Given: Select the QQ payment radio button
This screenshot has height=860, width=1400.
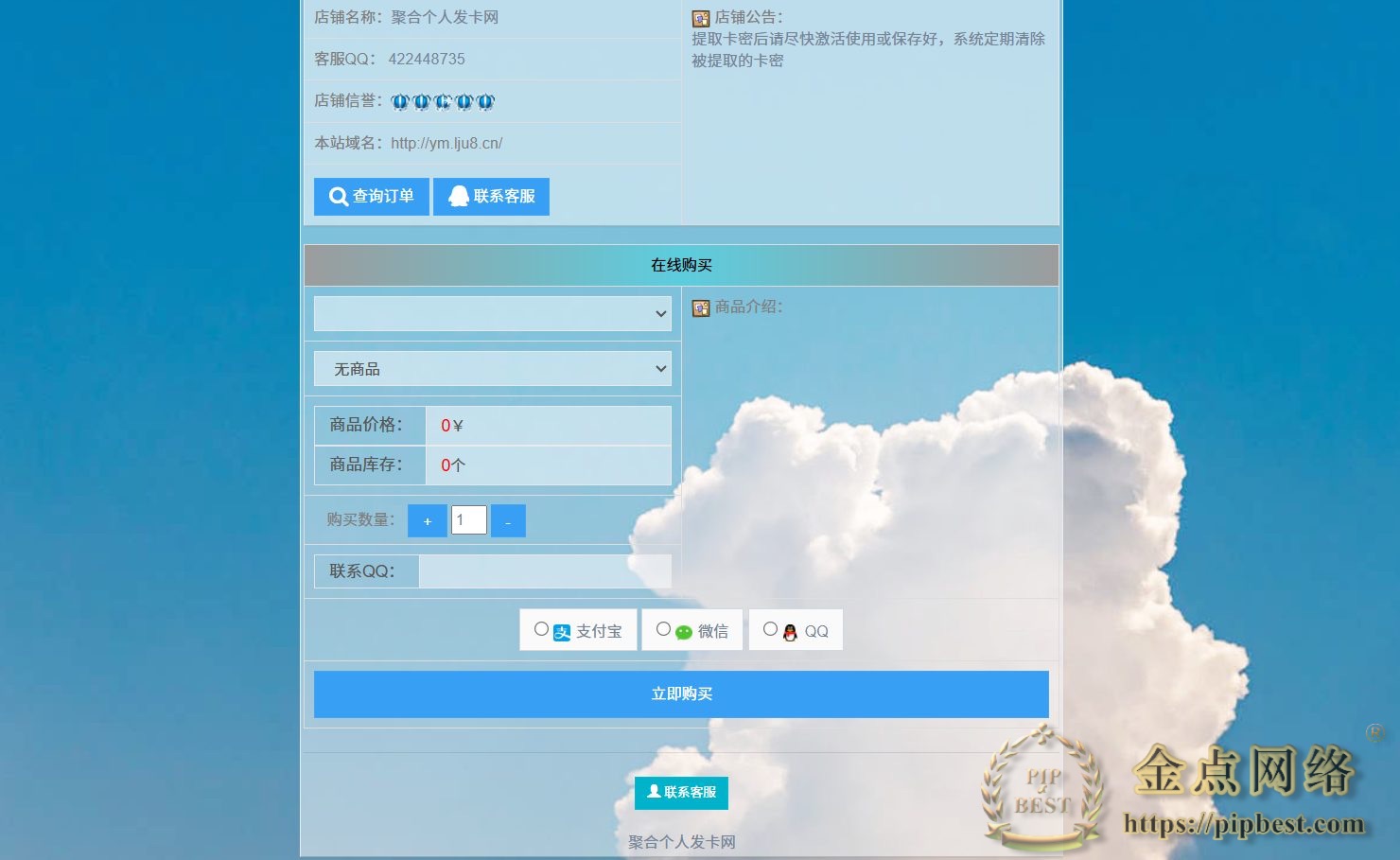Looking at the screenshot, I should click(771, 628).
